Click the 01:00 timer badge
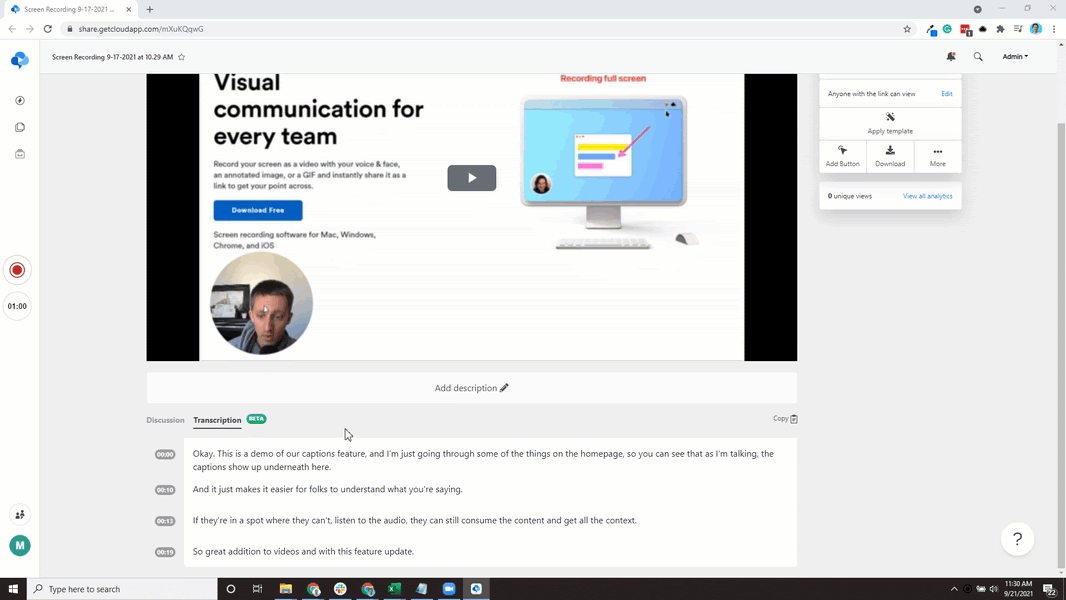The width and height of the screenshot is (1066, 600). click(17, 306)
